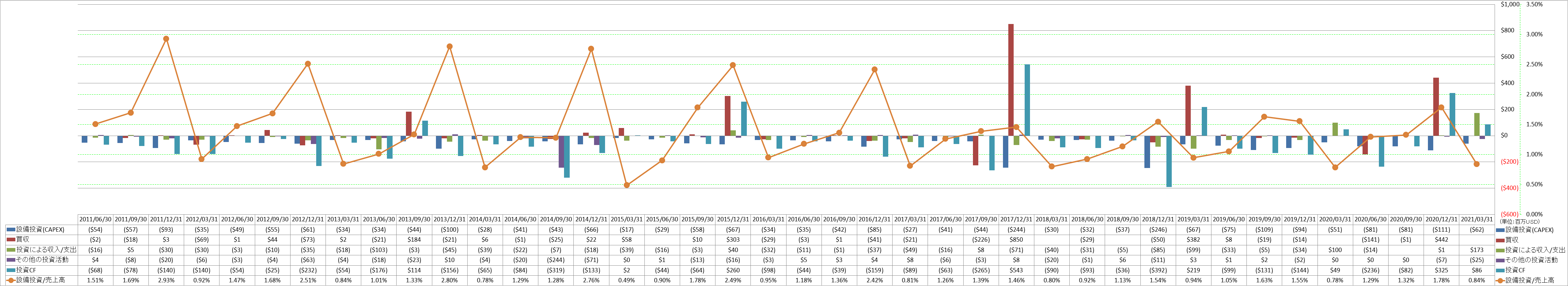
Task: Click the $173 cell for 2021/03/31
Action: click(1477, 250)
